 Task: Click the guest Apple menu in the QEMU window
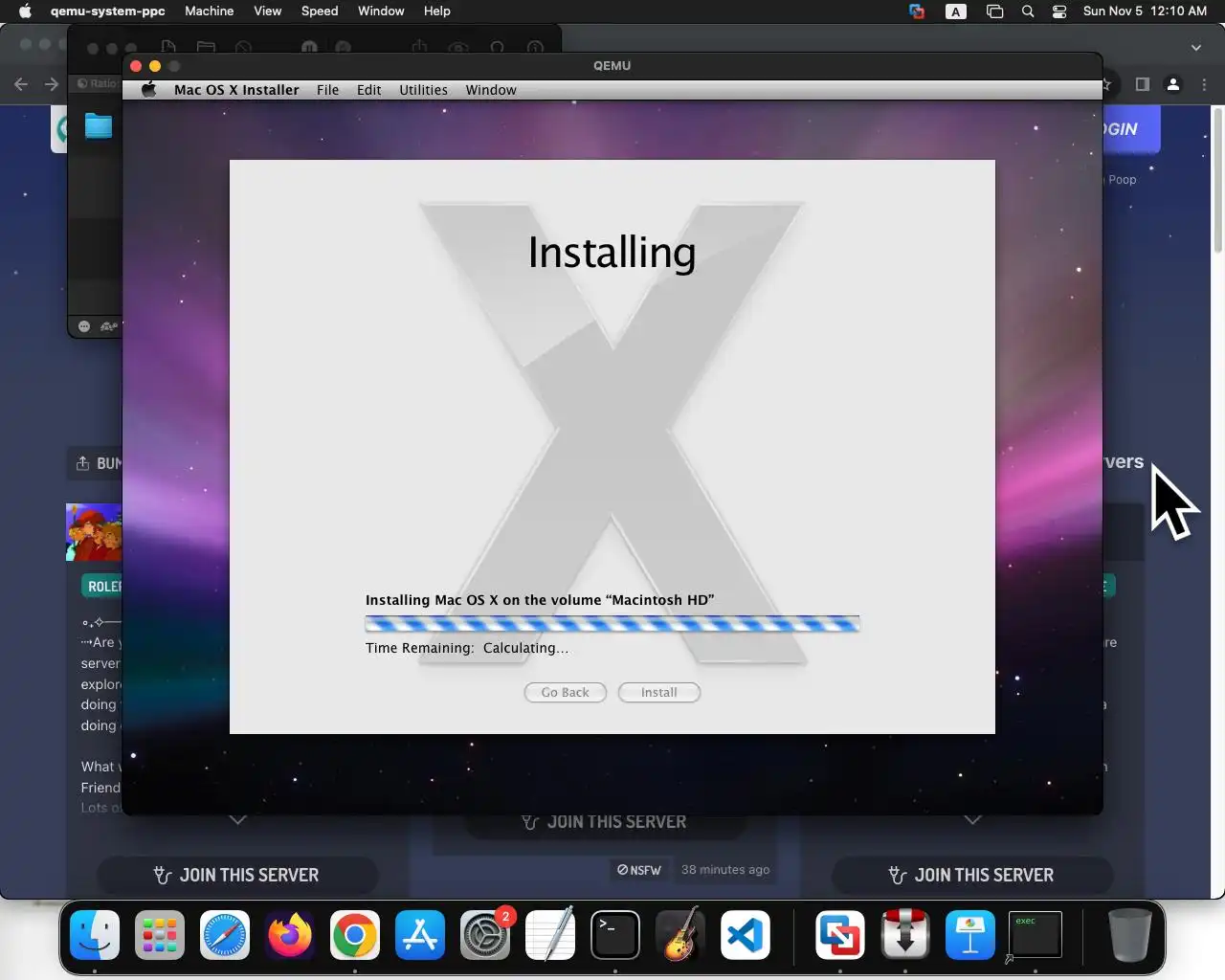click(148, 90)
